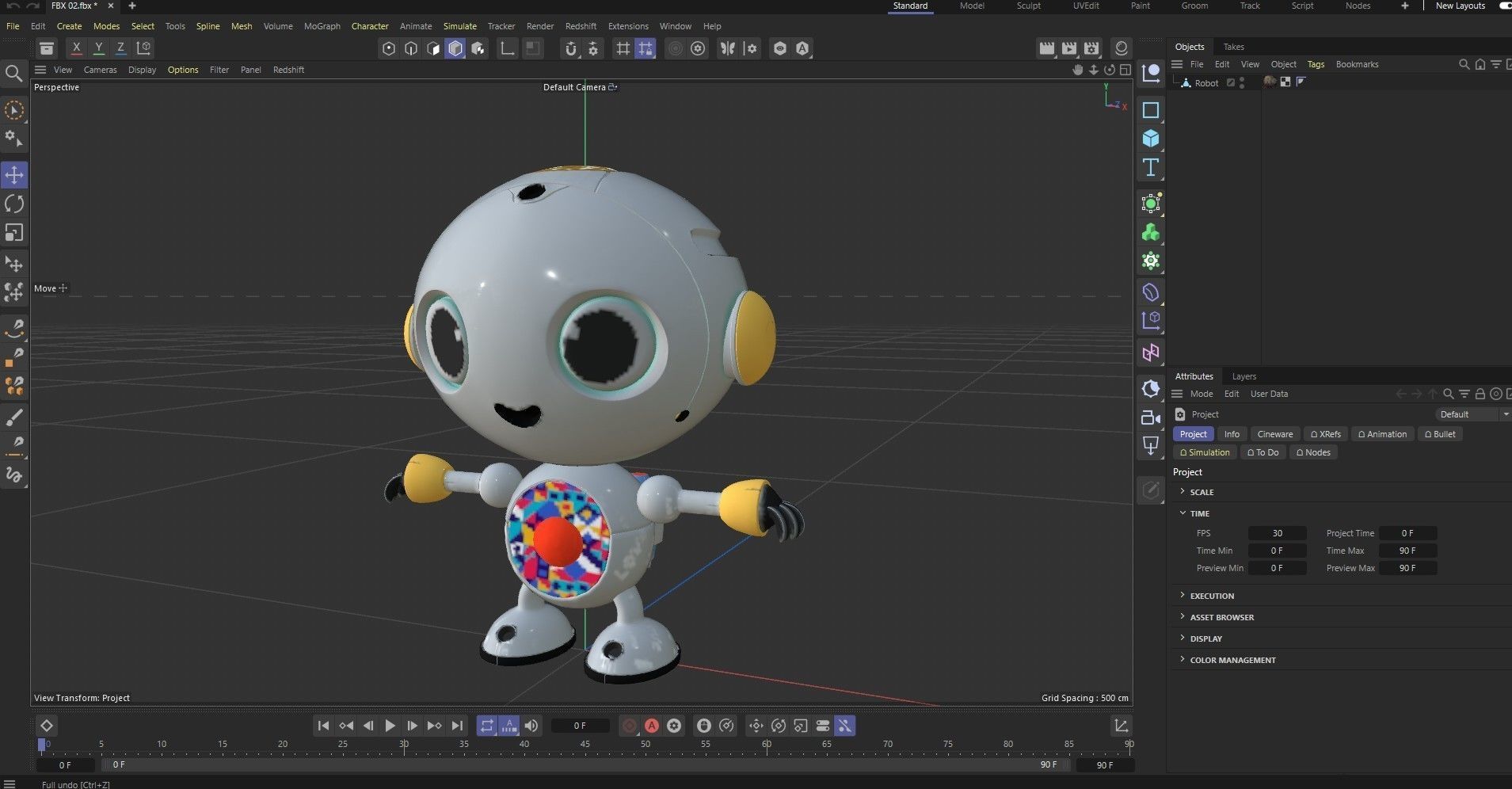
Task: Switch to the Sculpt layout
Action: 1029,6
